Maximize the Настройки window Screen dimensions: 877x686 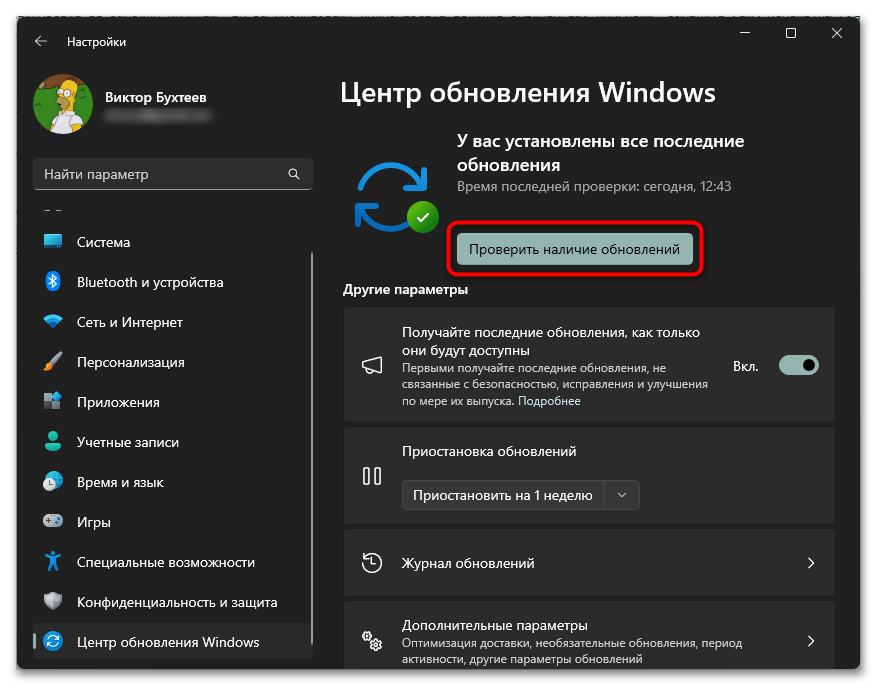click(791, 33)
